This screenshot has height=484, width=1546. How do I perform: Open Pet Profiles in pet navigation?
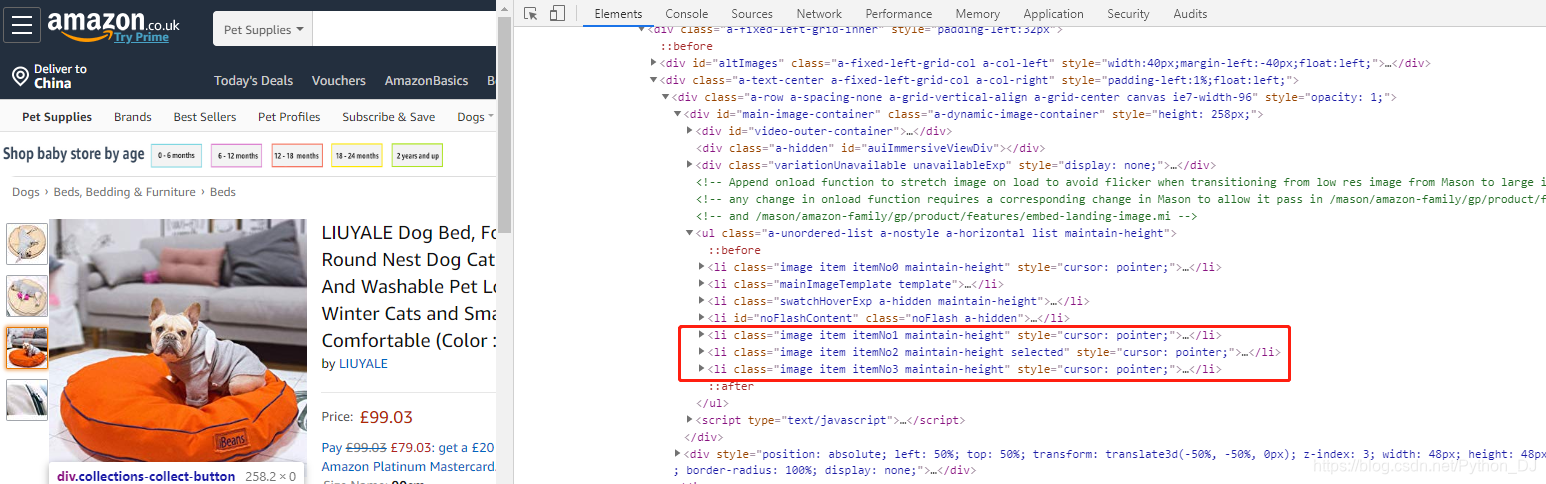point(289,117)
